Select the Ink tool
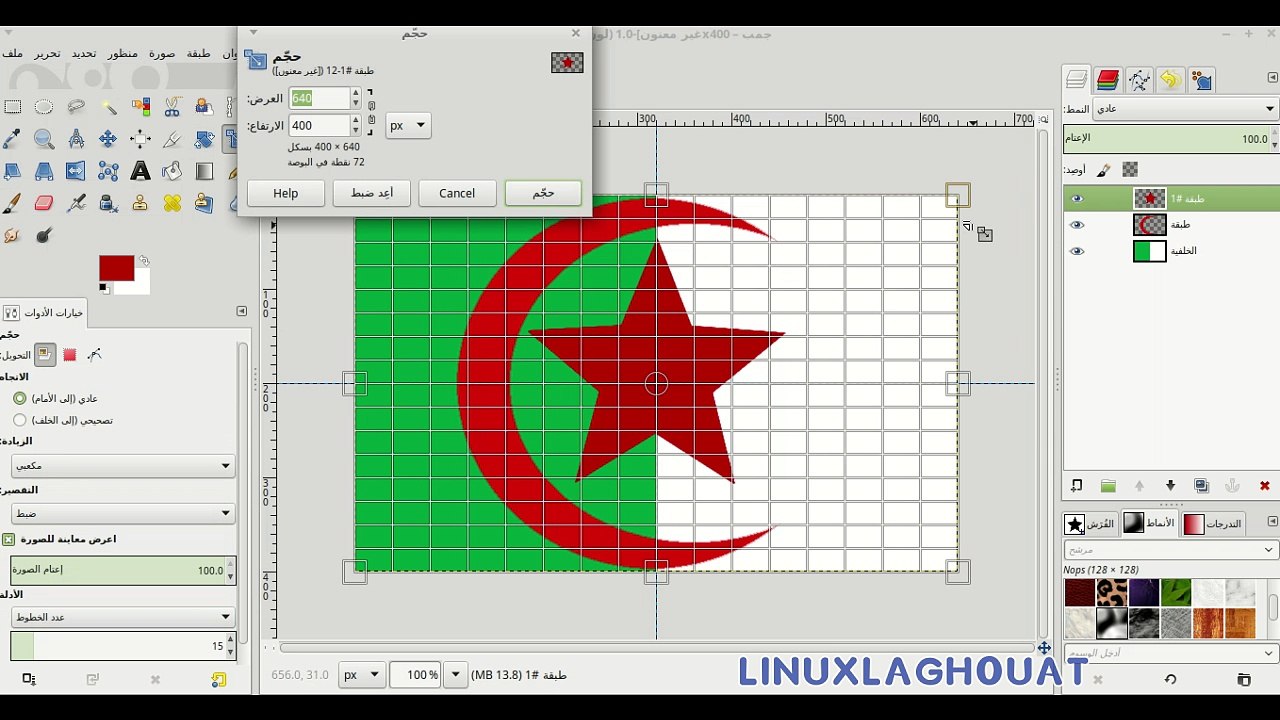The height and width of the screenshot is (720, 1280). 108,203
